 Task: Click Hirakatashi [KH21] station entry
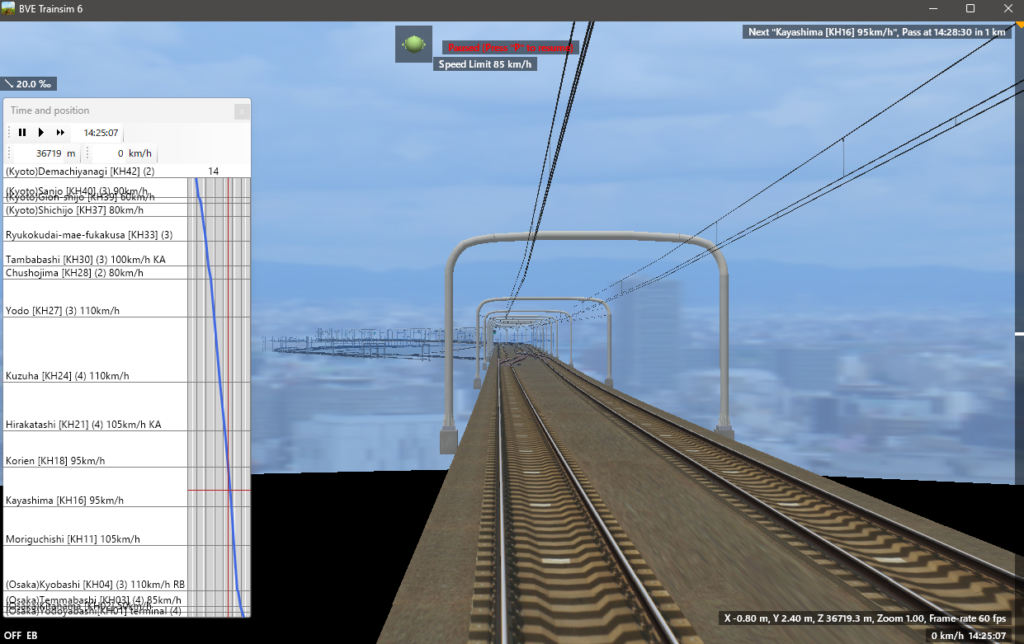[x=83, y=424]
